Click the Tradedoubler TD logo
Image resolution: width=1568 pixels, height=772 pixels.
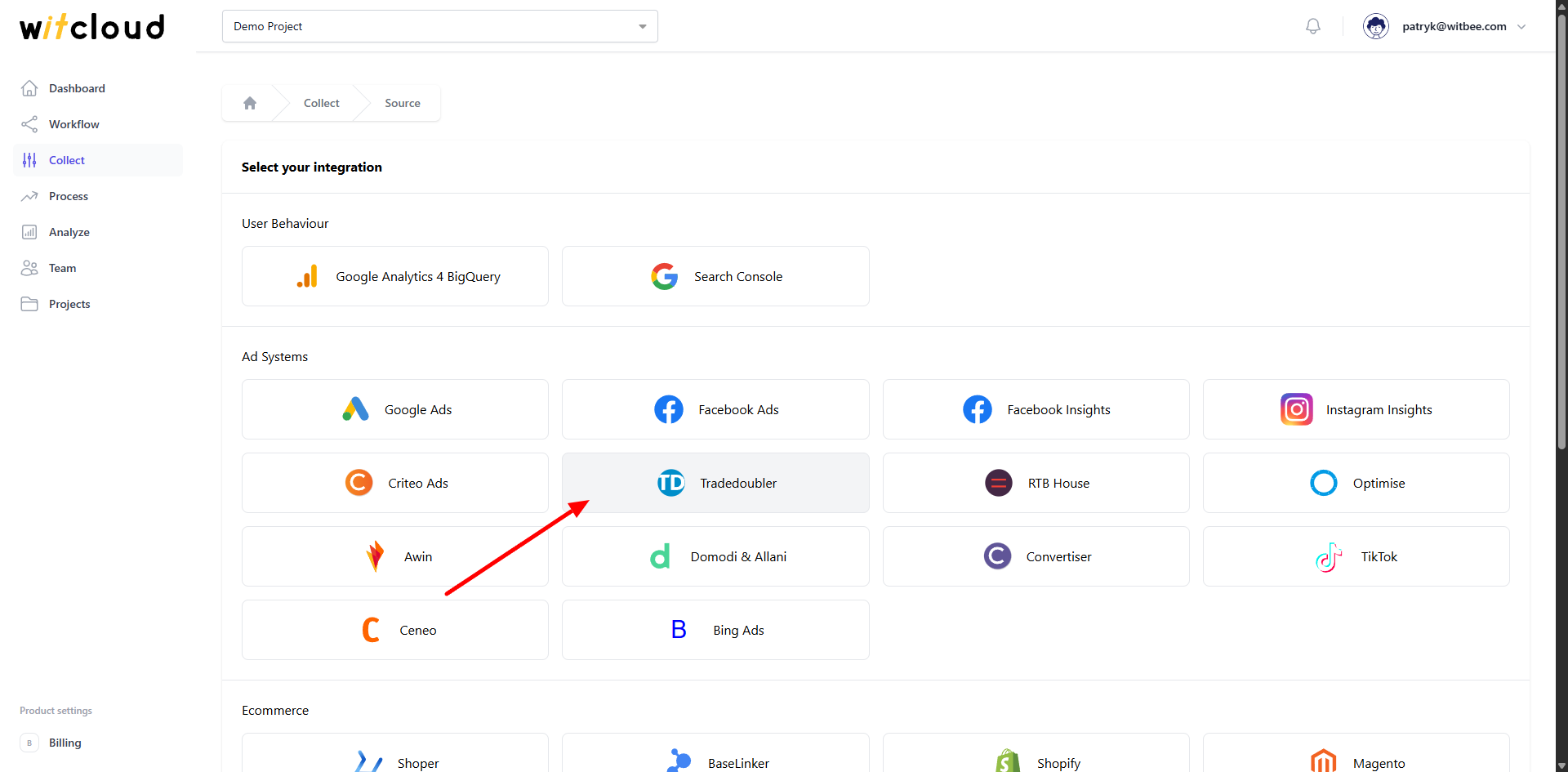click(671, 483)
